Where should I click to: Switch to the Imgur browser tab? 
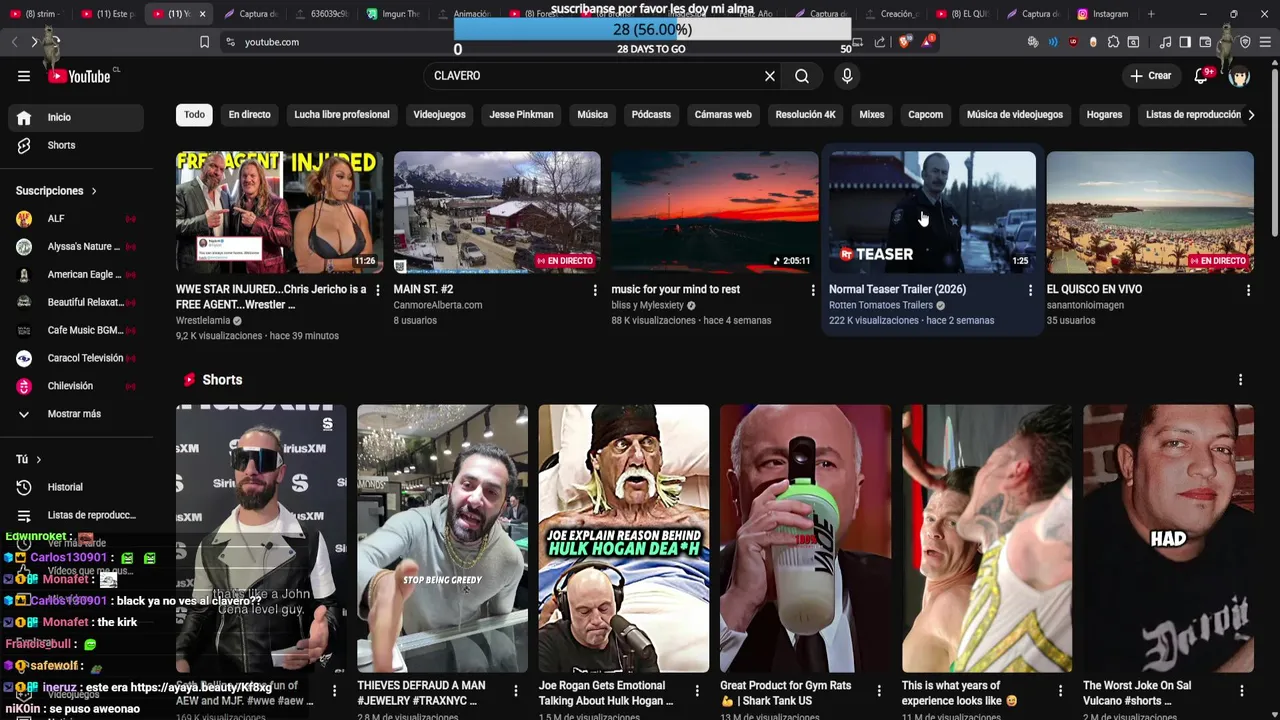pyautogui.click(x=395, y=14)
